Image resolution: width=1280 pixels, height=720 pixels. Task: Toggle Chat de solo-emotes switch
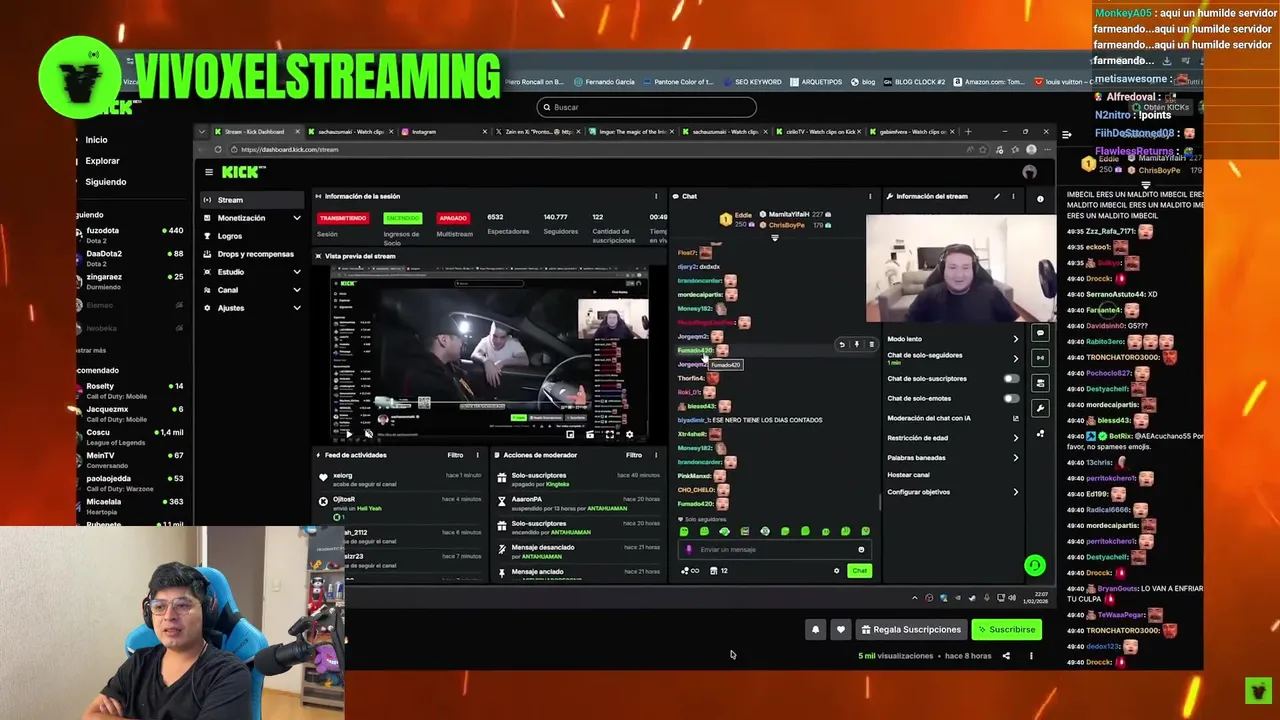(x=1012, y=398)
